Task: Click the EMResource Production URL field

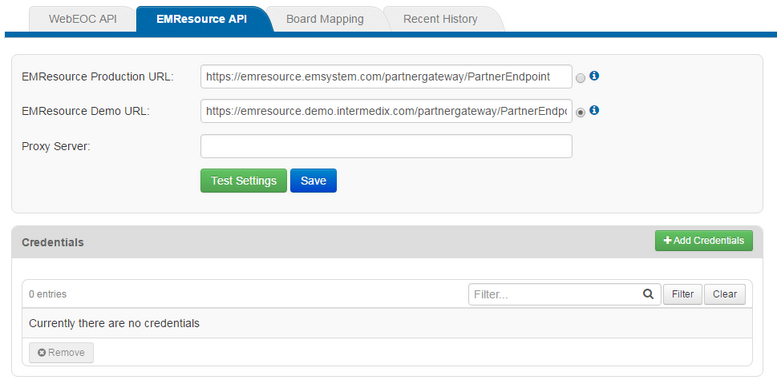Action: [x=386, y=77]
